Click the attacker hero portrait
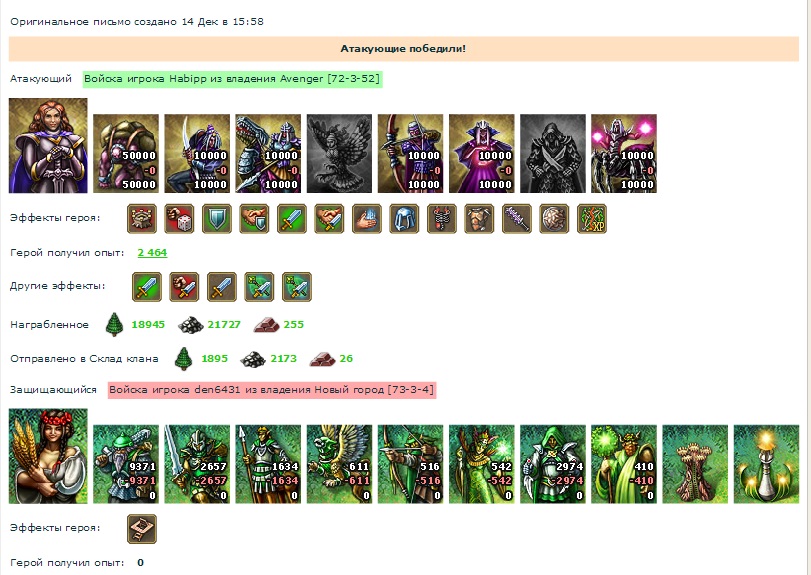 (x=48, y=146)
